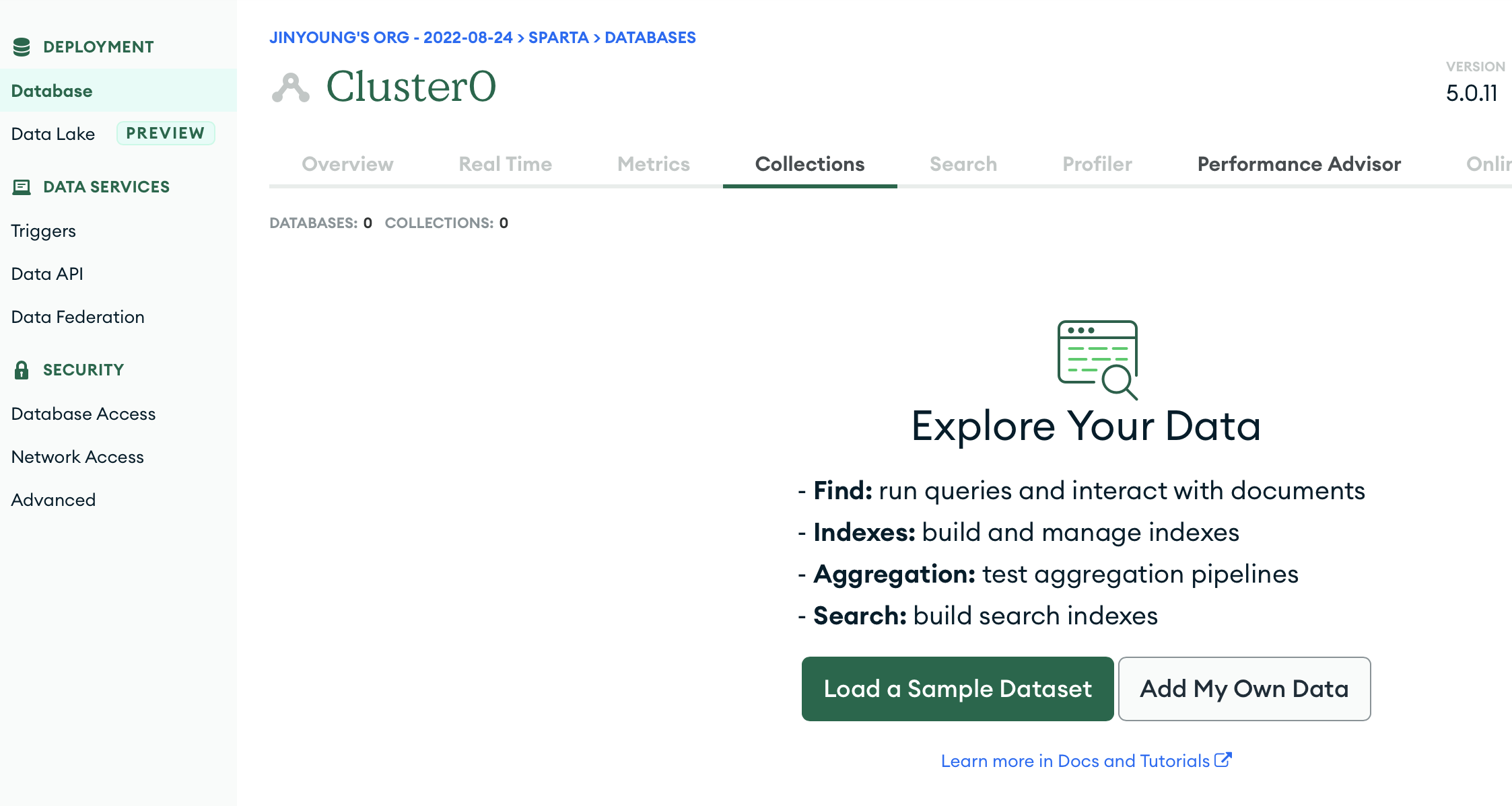Click the Deployment stack icon

click(x=22, y=47)
